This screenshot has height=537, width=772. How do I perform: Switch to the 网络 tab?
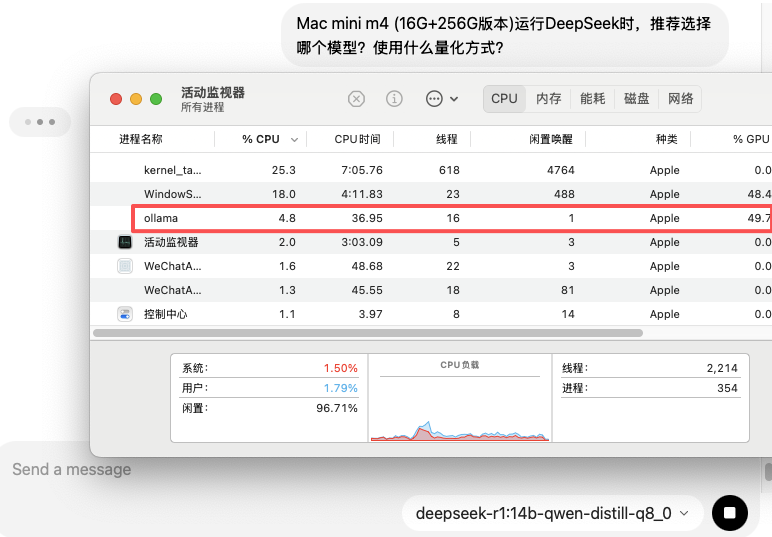click(x=680, y=99)
